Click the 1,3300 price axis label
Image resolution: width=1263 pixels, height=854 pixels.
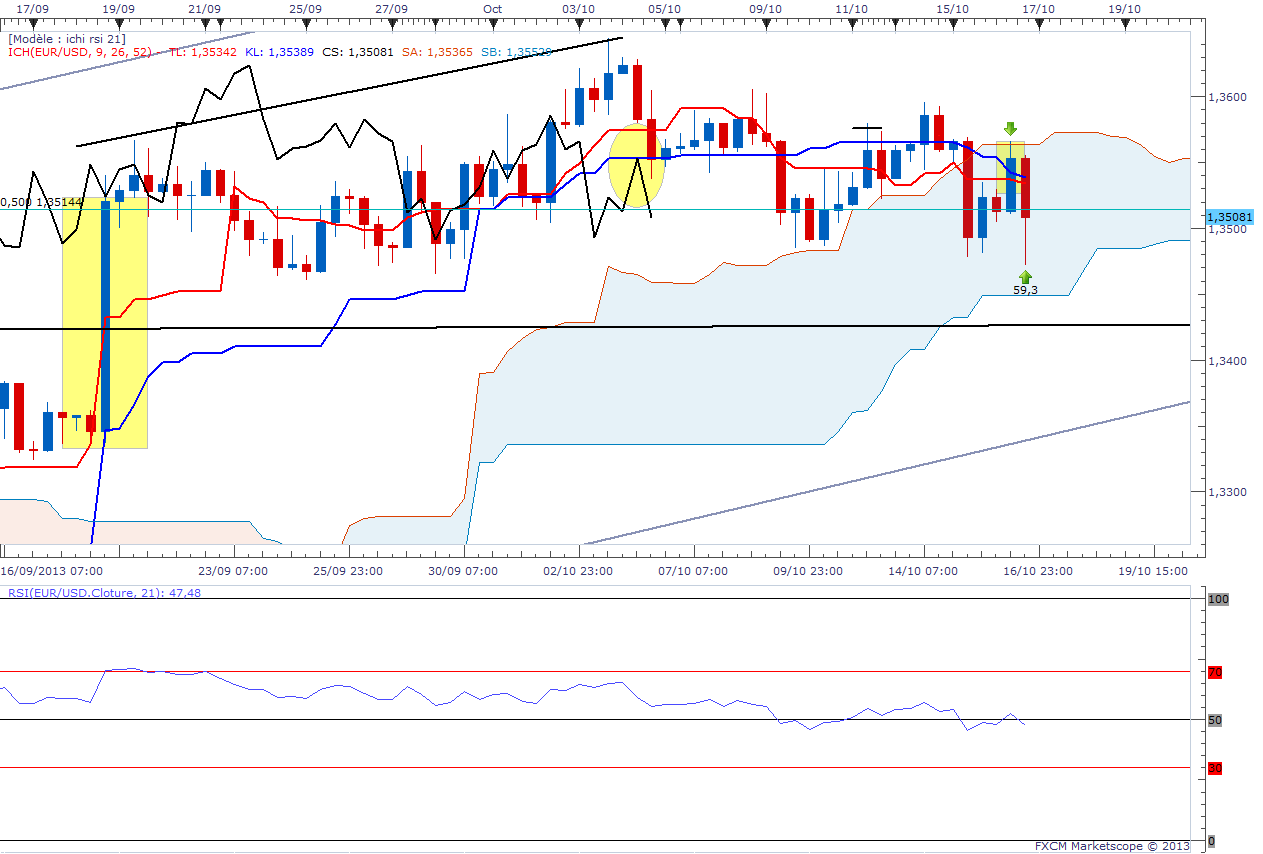tap(1227, 492)
